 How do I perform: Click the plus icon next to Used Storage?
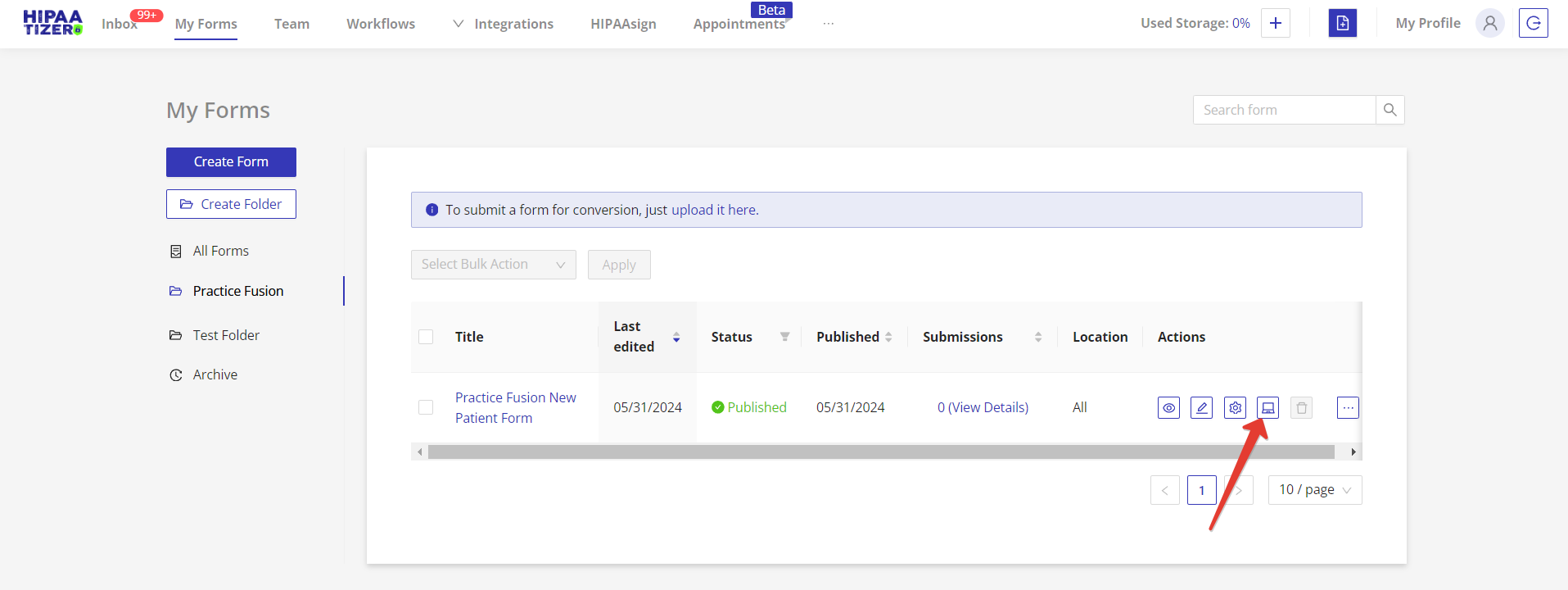click(1275, 23)
